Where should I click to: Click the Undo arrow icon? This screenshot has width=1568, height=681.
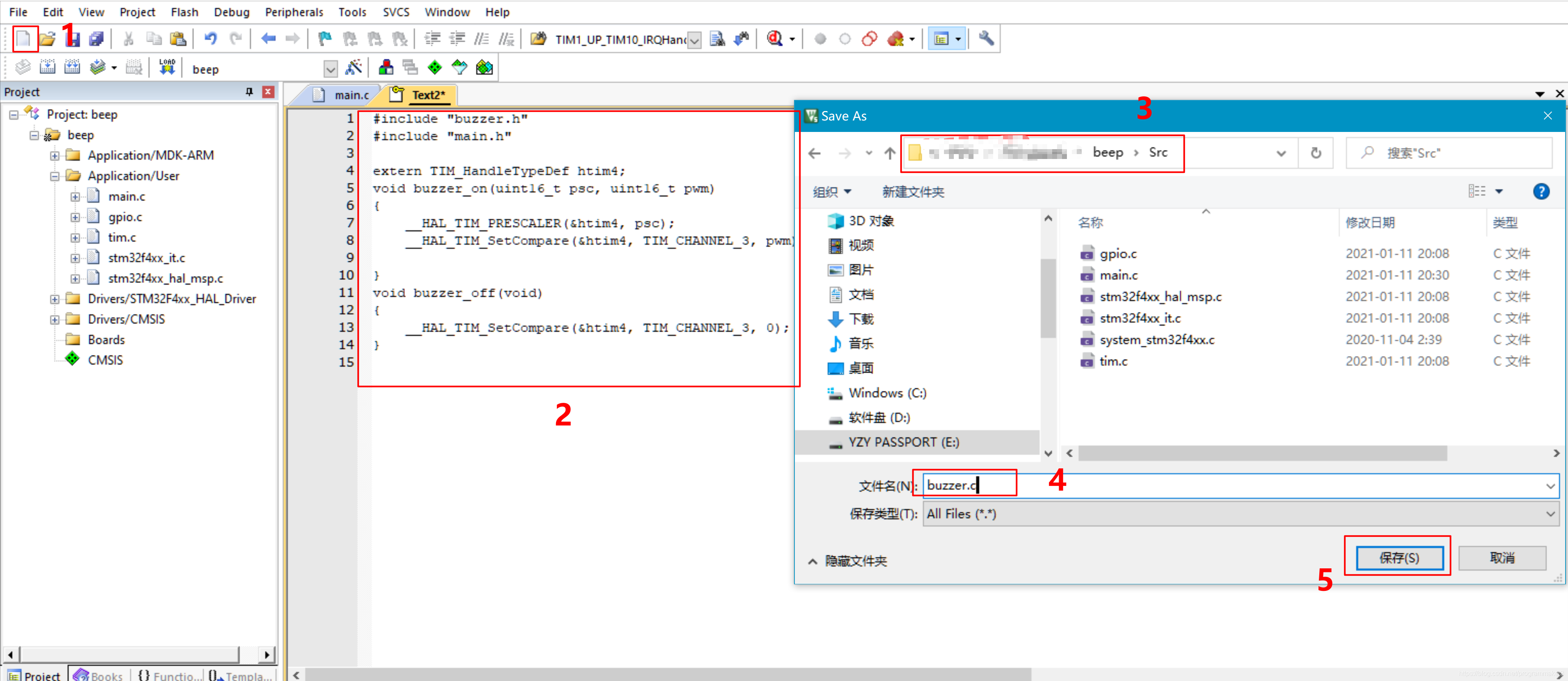(211, 39)
